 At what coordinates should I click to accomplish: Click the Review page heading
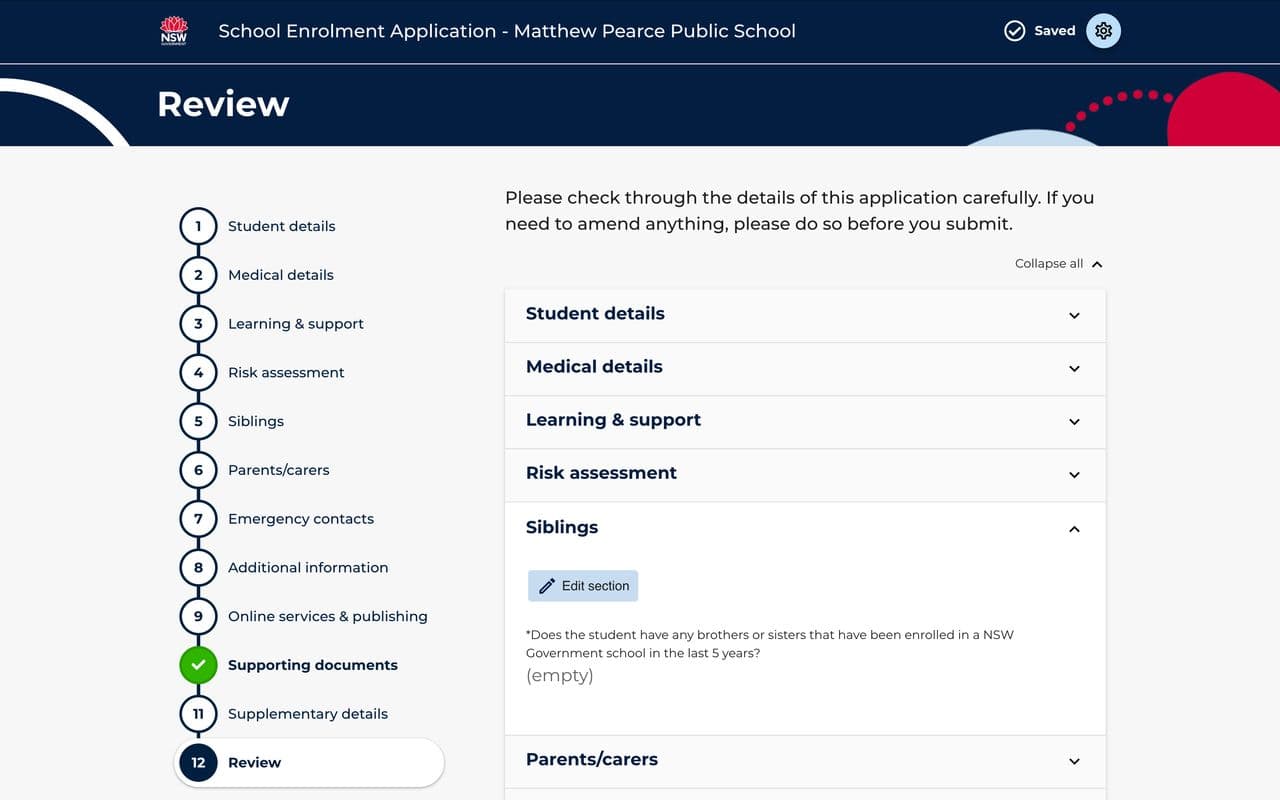point(223,104)
